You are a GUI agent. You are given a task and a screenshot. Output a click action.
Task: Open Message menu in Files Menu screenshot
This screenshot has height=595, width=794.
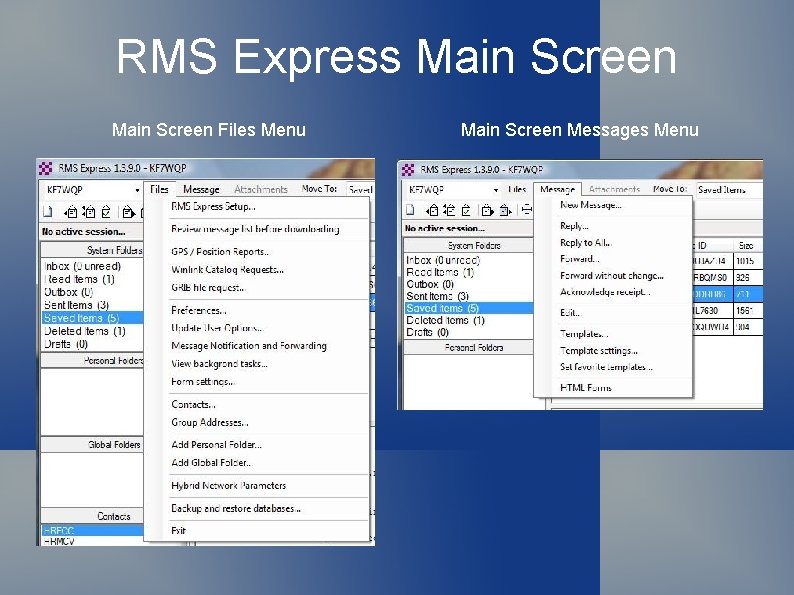(x=201, y=189)
